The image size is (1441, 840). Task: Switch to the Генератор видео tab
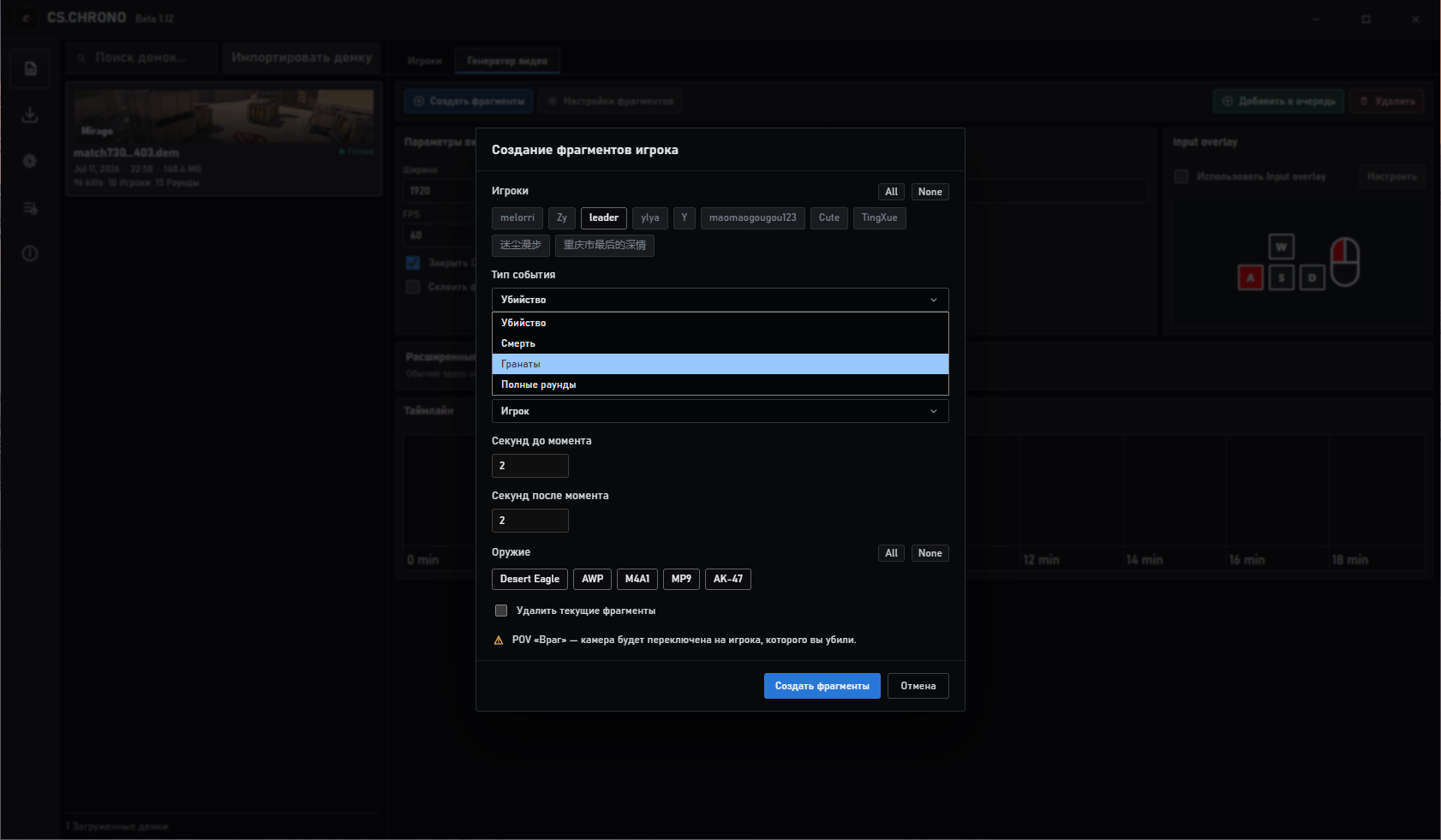click(x=507, y=61)
